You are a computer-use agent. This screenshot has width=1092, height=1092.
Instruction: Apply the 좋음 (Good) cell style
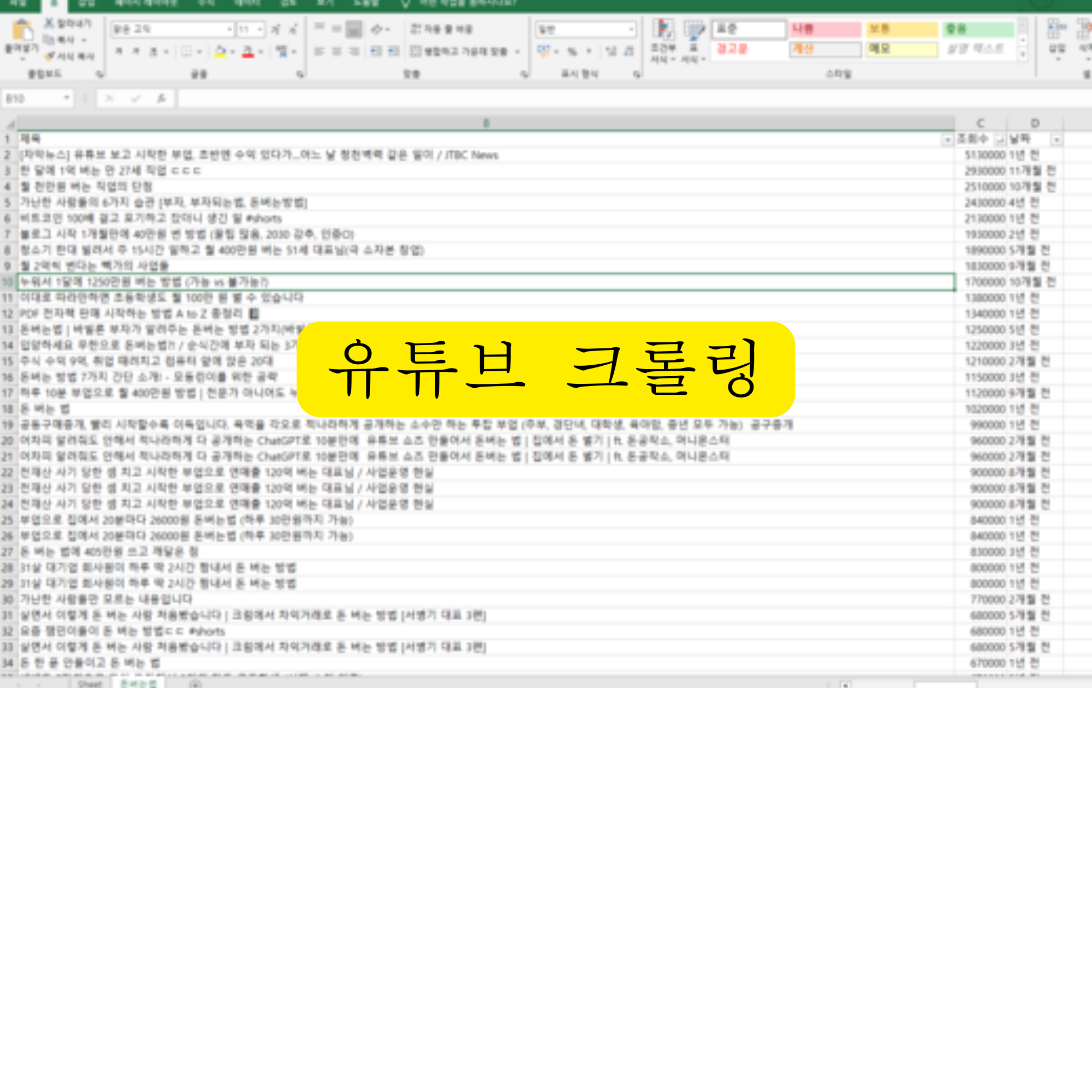pyautogui.click(x=978, y=29)
